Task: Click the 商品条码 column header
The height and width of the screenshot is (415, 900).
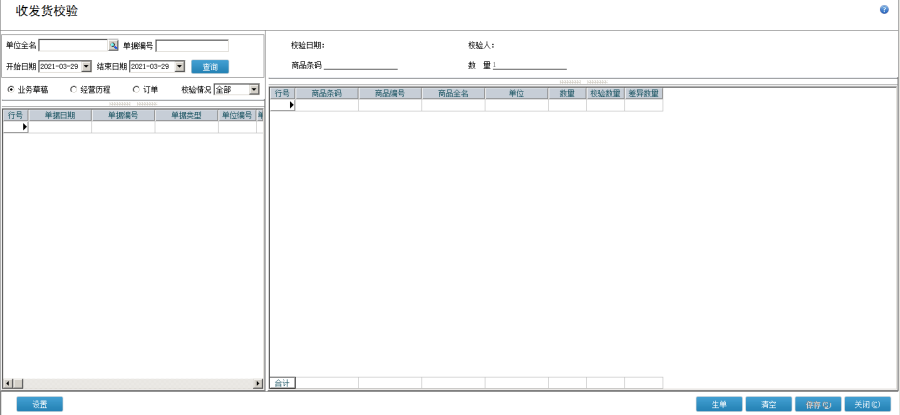Action: tap(327, 93)
